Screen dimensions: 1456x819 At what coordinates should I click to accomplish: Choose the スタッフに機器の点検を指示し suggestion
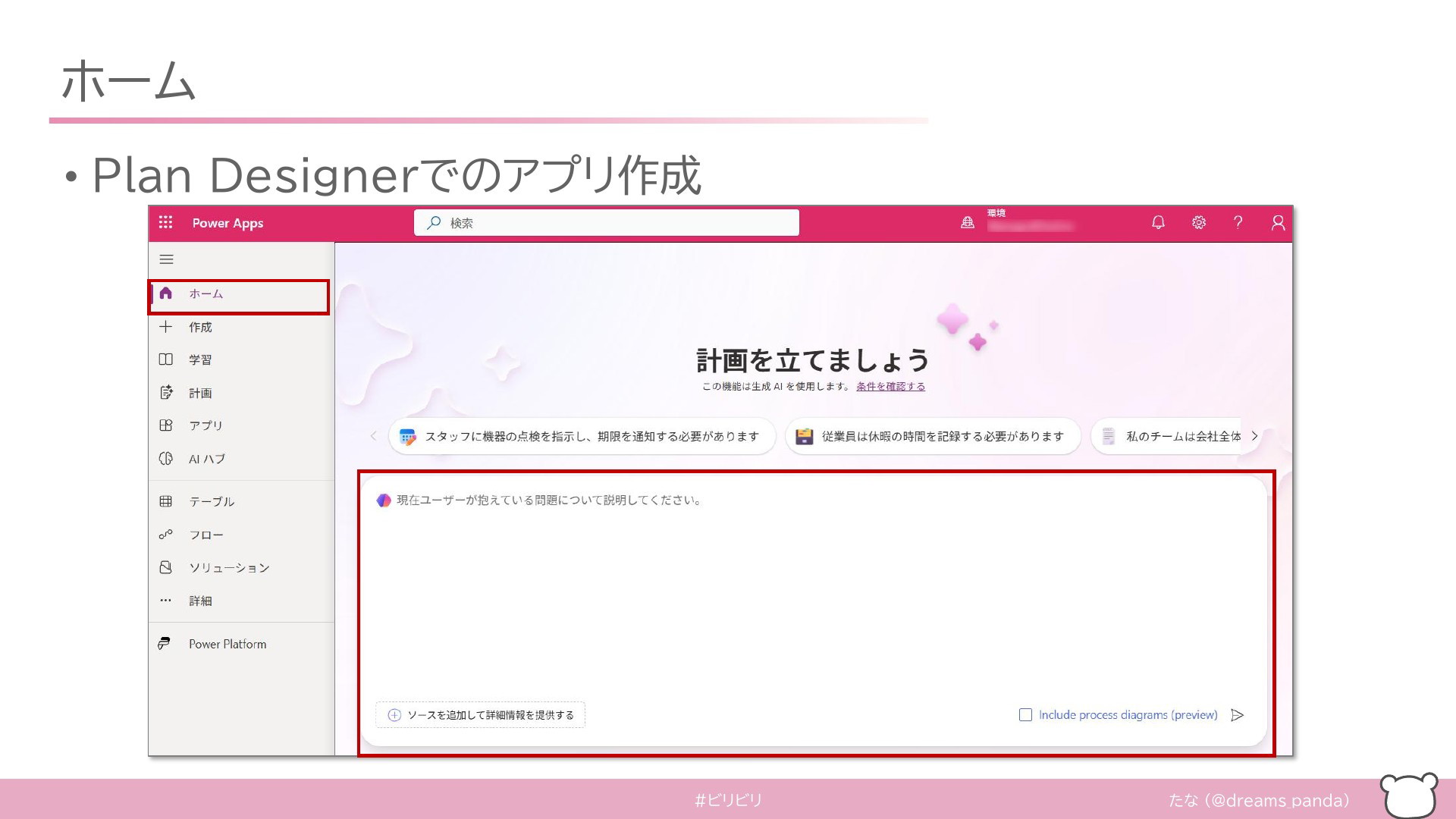tap(582, 437)
